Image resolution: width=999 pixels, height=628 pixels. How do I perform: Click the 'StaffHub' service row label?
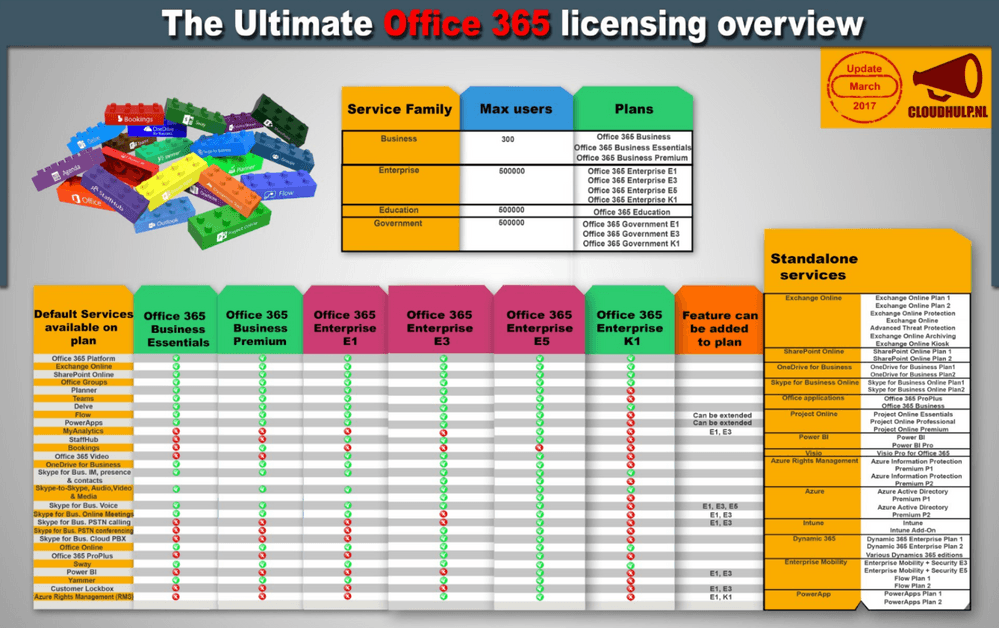click(x=83, y=439)
